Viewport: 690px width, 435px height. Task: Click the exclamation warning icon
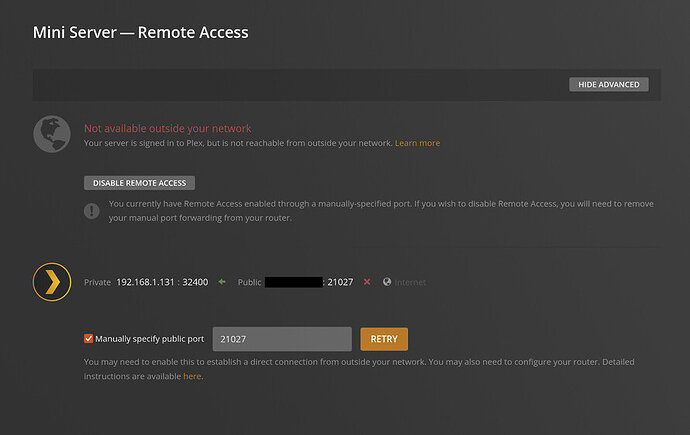92,211
